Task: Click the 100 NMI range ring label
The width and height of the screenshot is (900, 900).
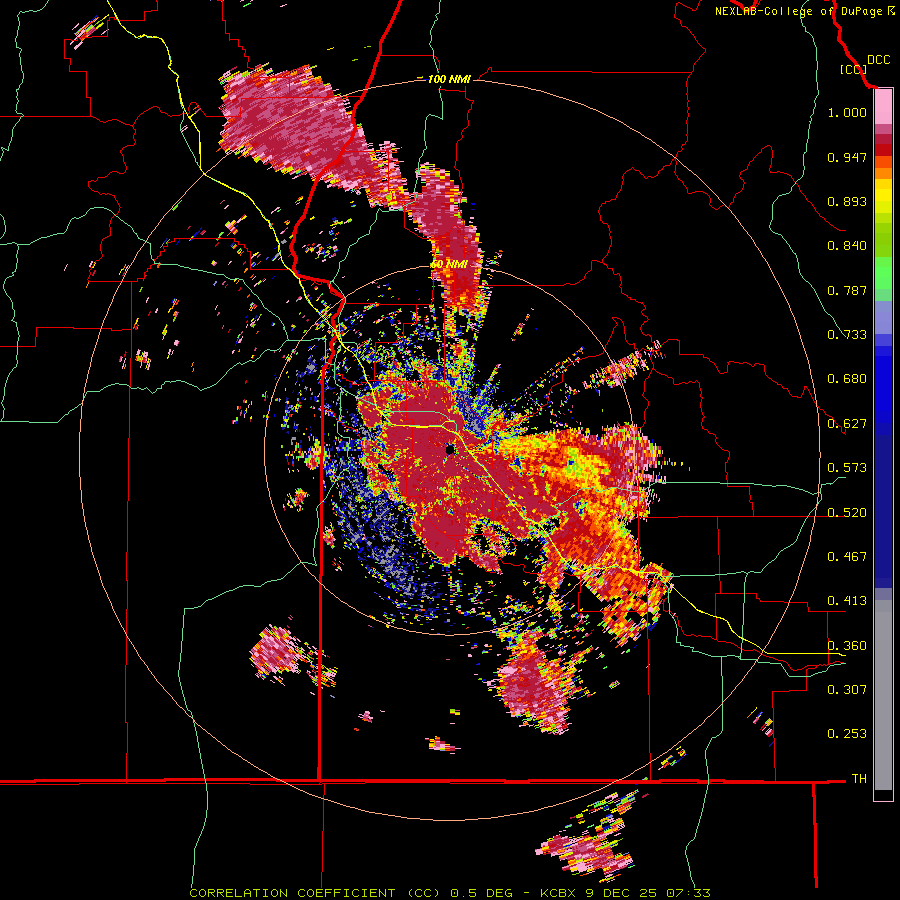Action: 449,79
